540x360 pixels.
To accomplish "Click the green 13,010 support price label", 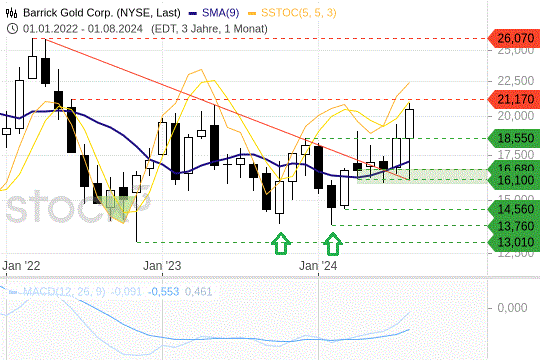I will [x=514, y=242].
